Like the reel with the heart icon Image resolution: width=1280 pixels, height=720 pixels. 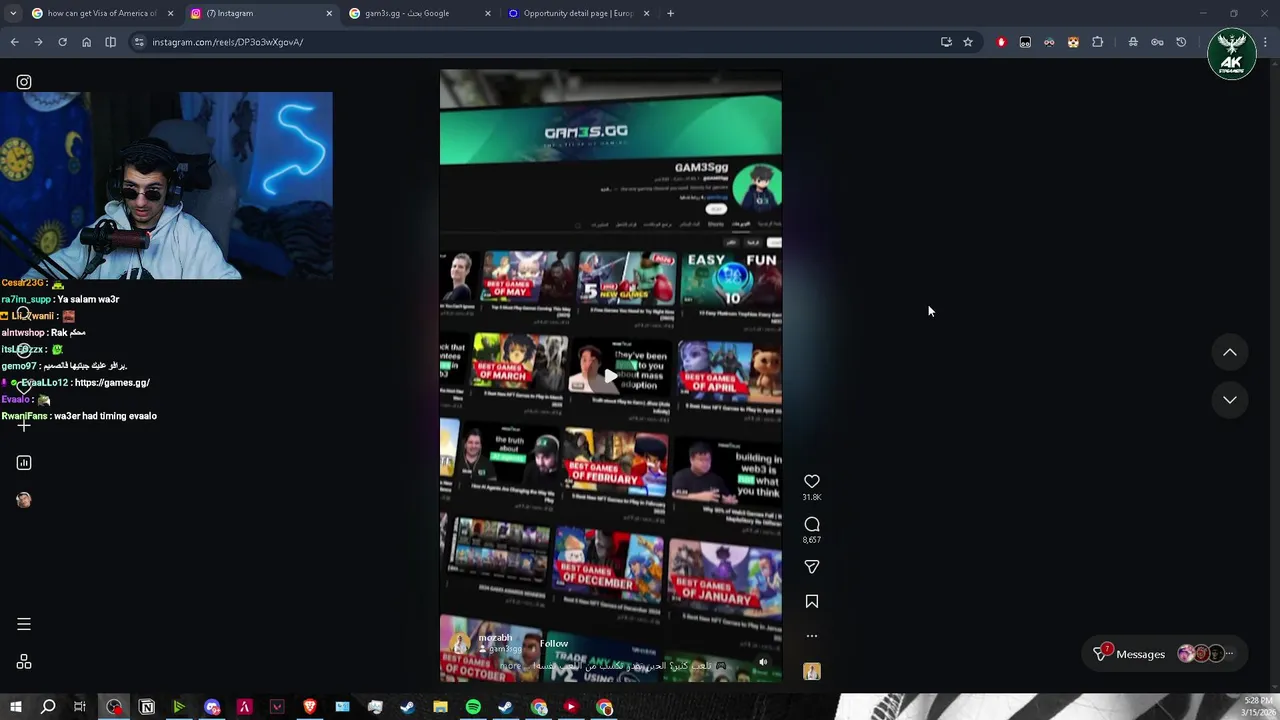812,481
